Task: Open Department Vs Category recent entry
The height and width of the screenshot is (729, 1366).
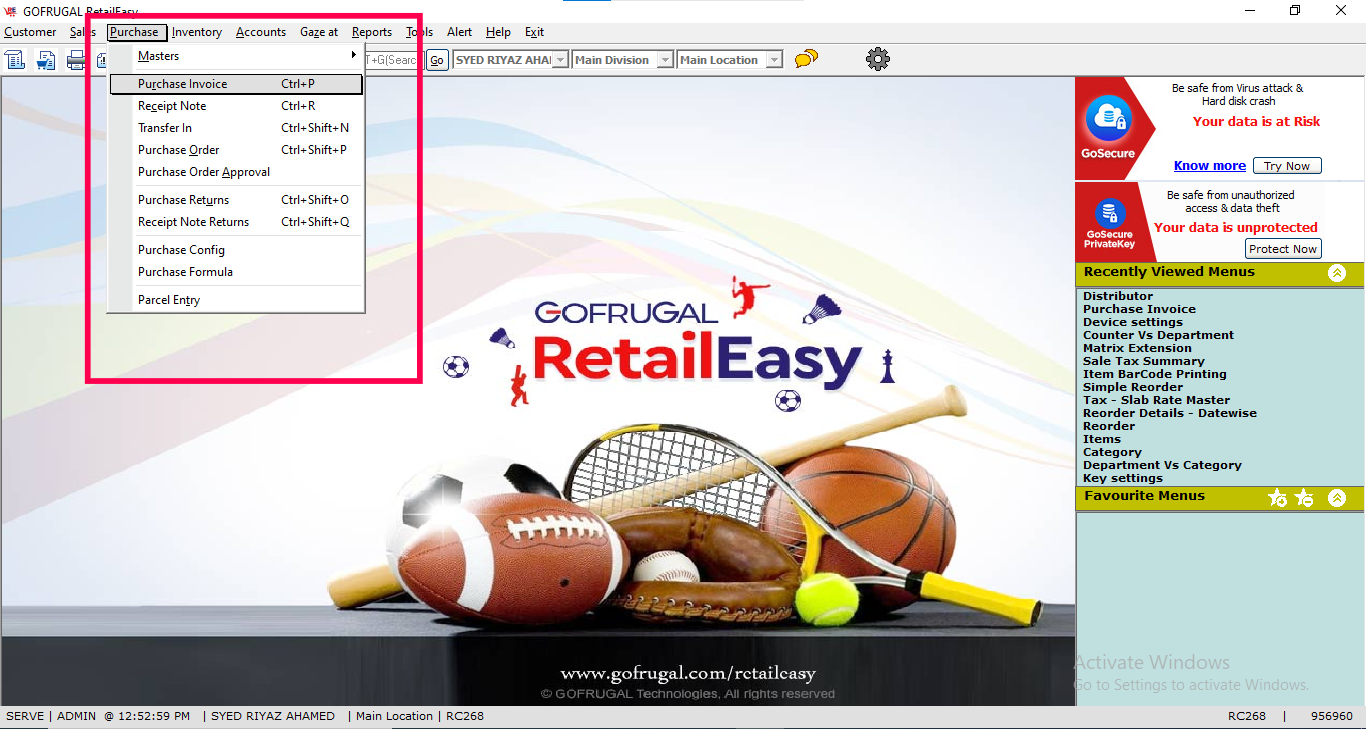Action: [x=1162, y=465]
